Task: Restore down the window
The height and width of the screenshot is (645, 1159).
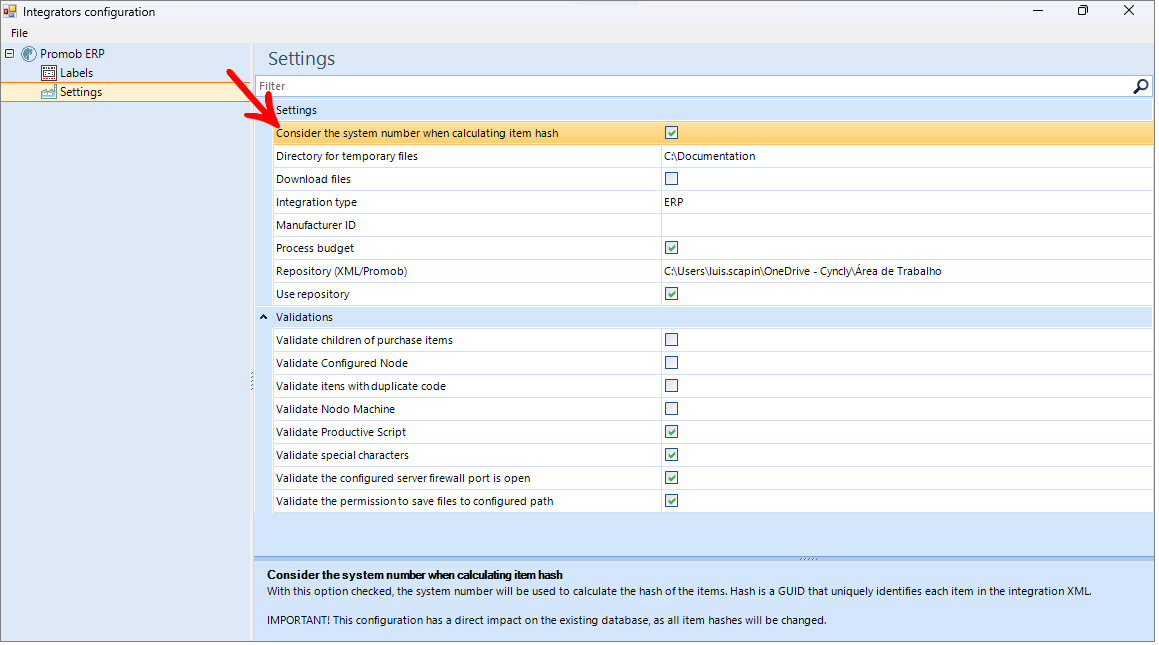Action: coord(1083,10)
